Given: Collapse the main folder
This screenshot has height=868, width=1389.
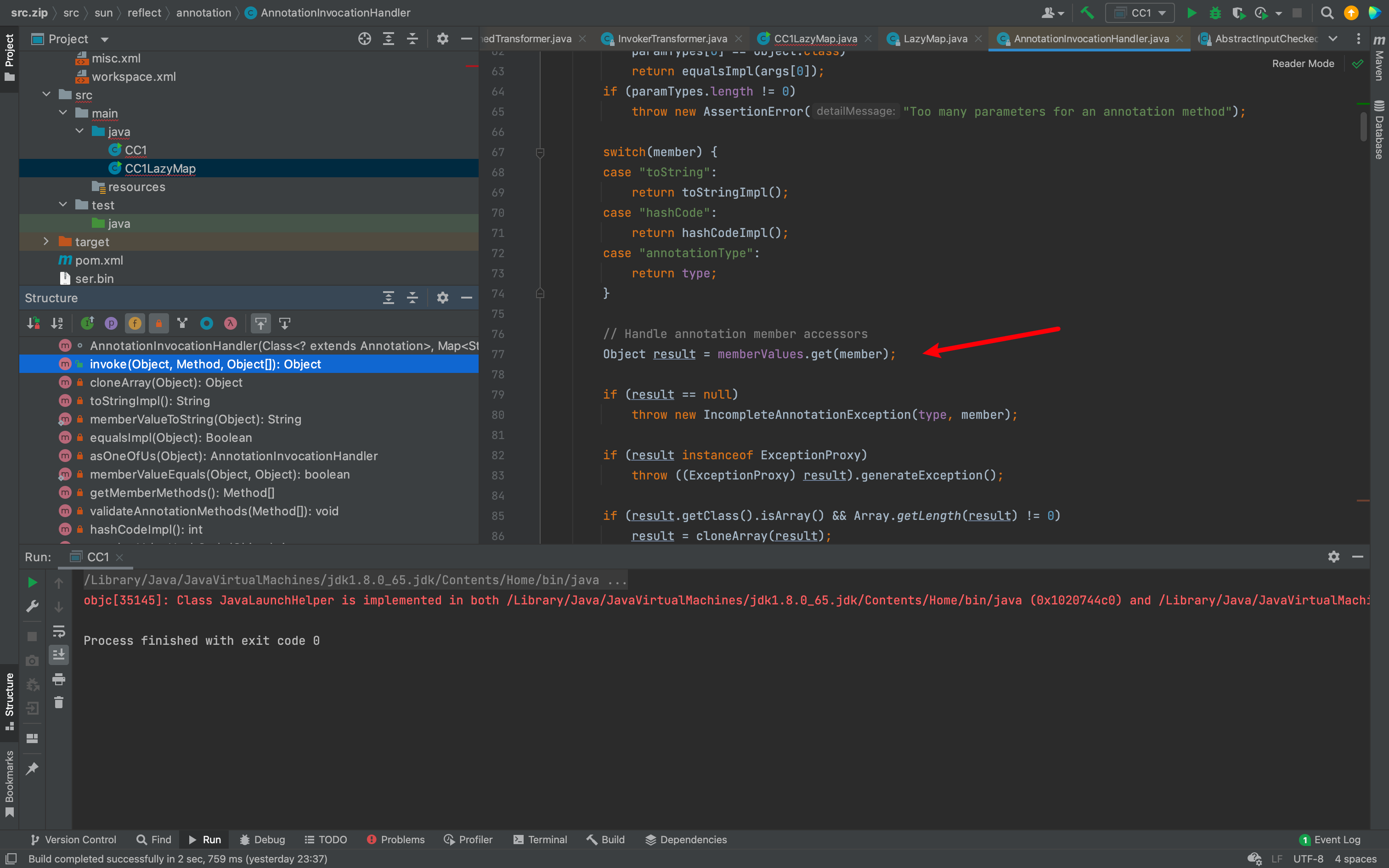Looking at the screenshot, I should pyautogui.click(x=63, y=113).
